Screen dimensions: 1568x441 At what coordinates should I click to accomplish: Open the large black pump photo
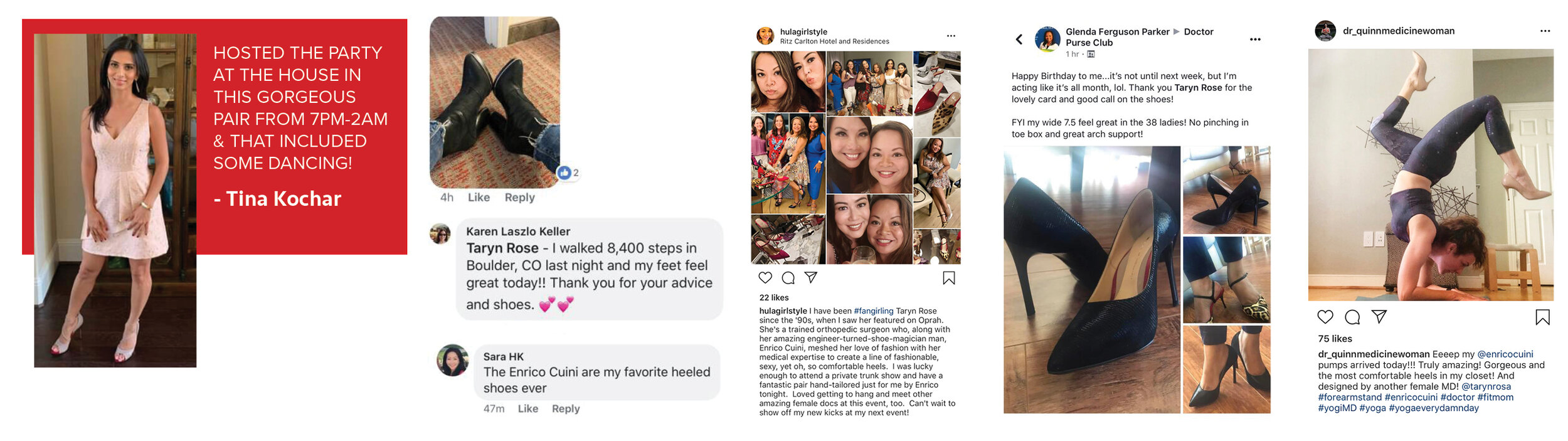click(1092, 280)
